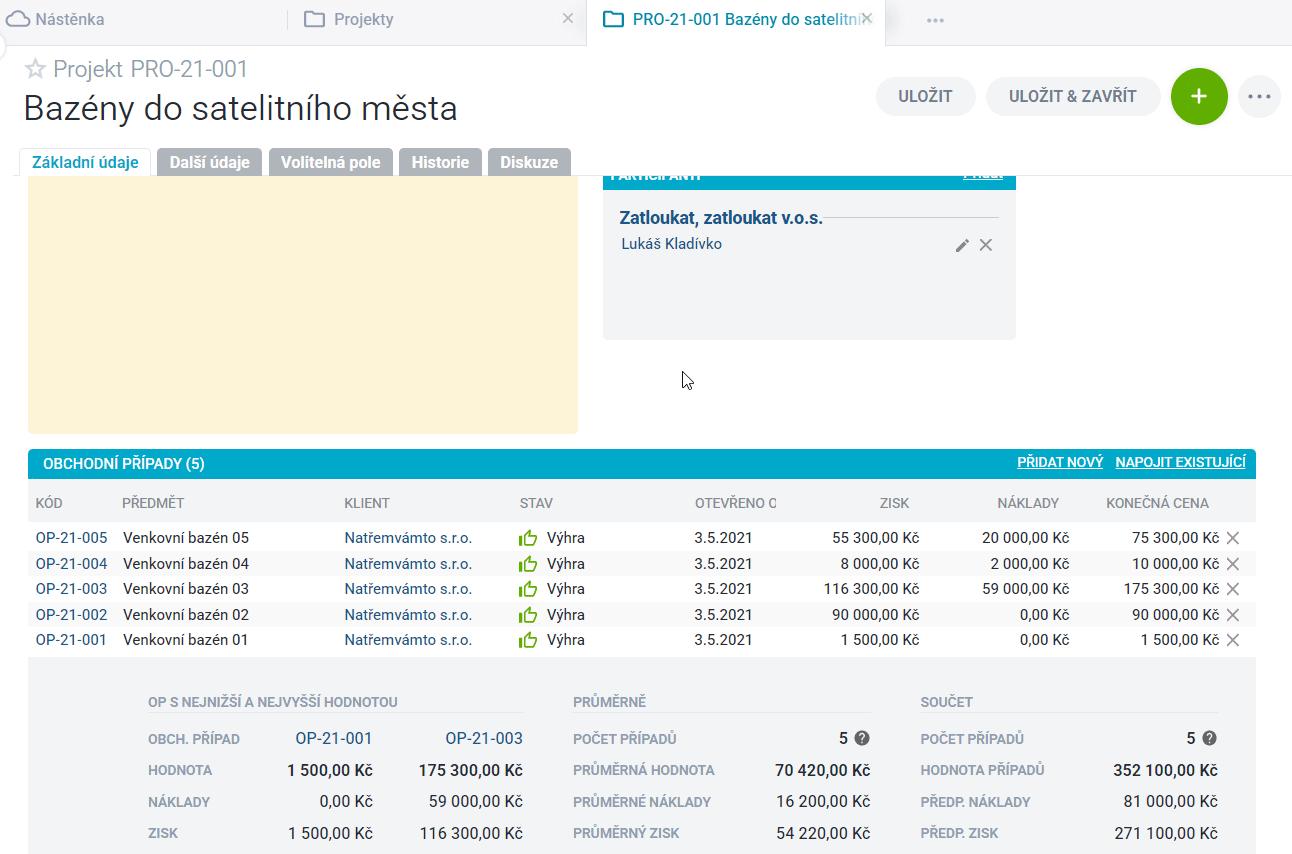Remove OP-21-004 row from project
1292x854 pixels.
1233,564
